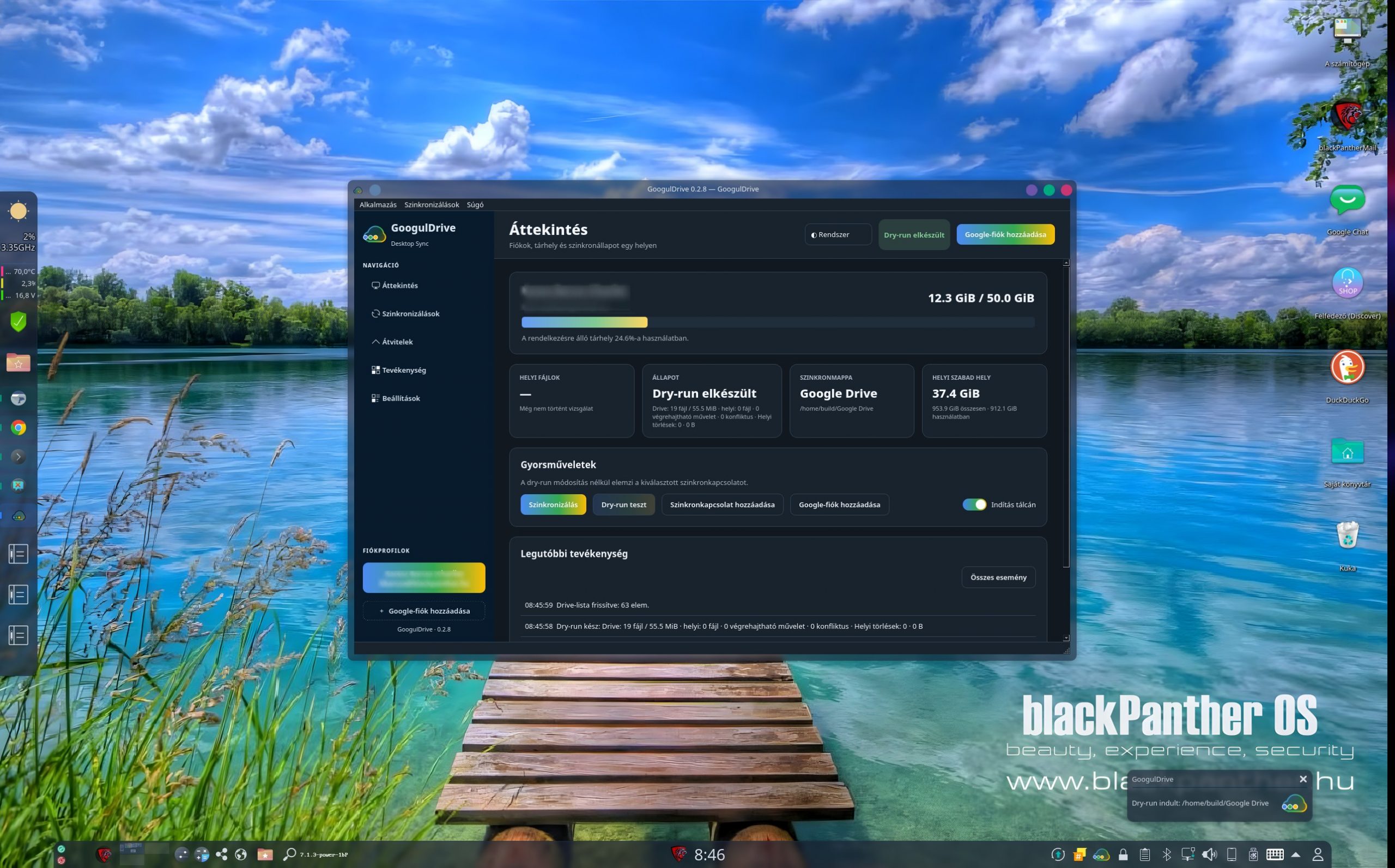Click the green shield icon in the side panel
Image resolution: width=1395 pixels, height=868 pixels.
(x=19, y=321)
